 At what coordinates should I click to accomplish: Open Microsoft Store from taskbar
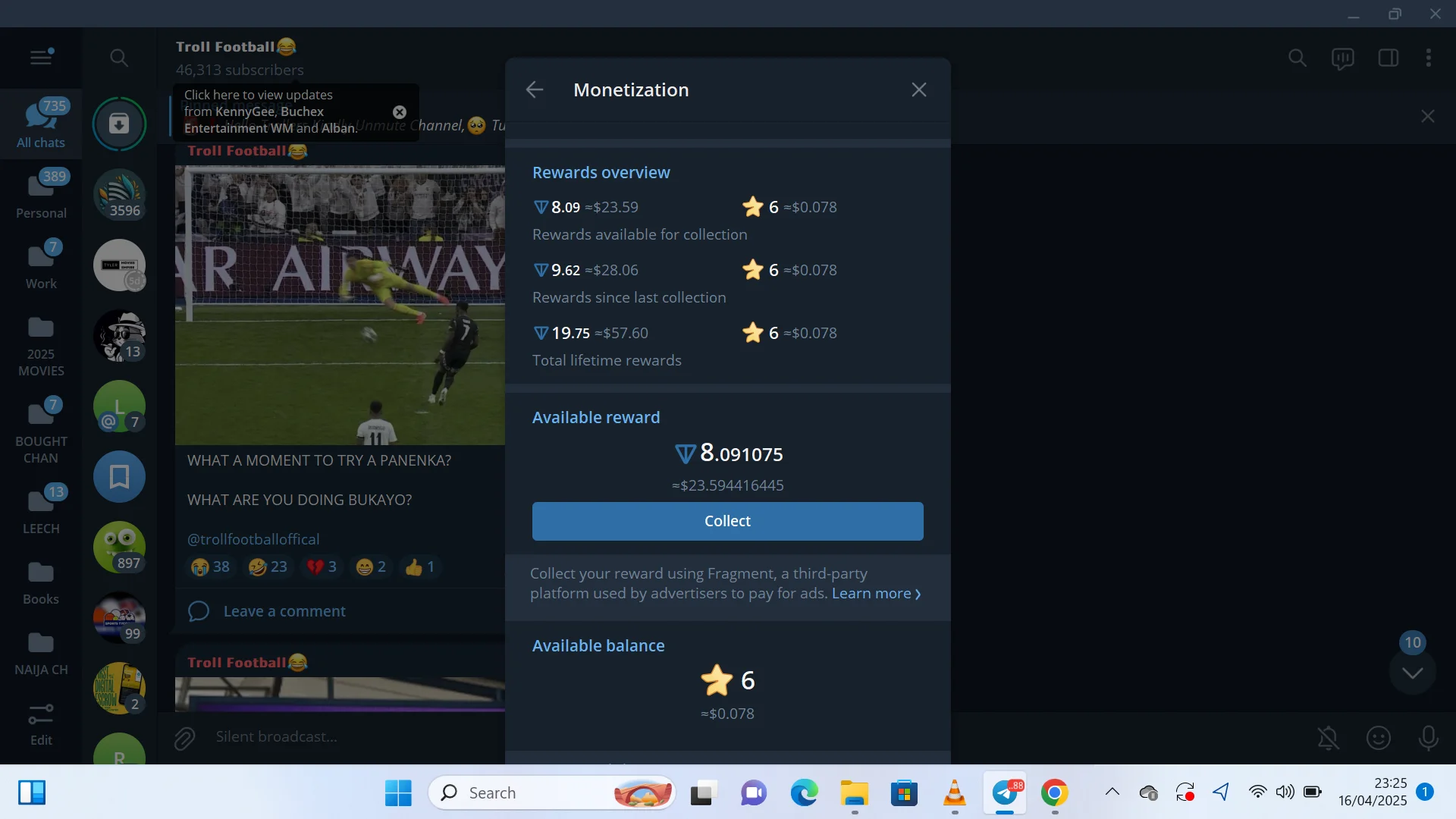tap(904, 793)
